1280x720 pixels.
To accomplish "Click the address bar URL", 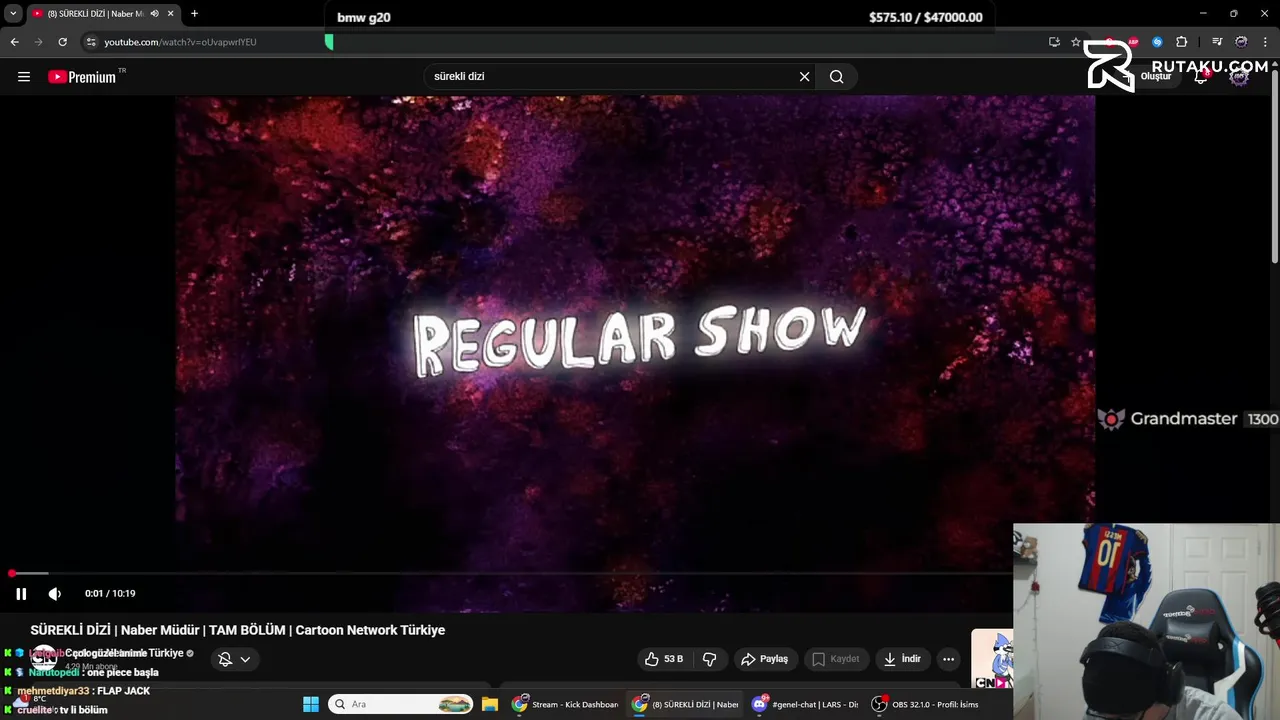I will pos(181,42).
